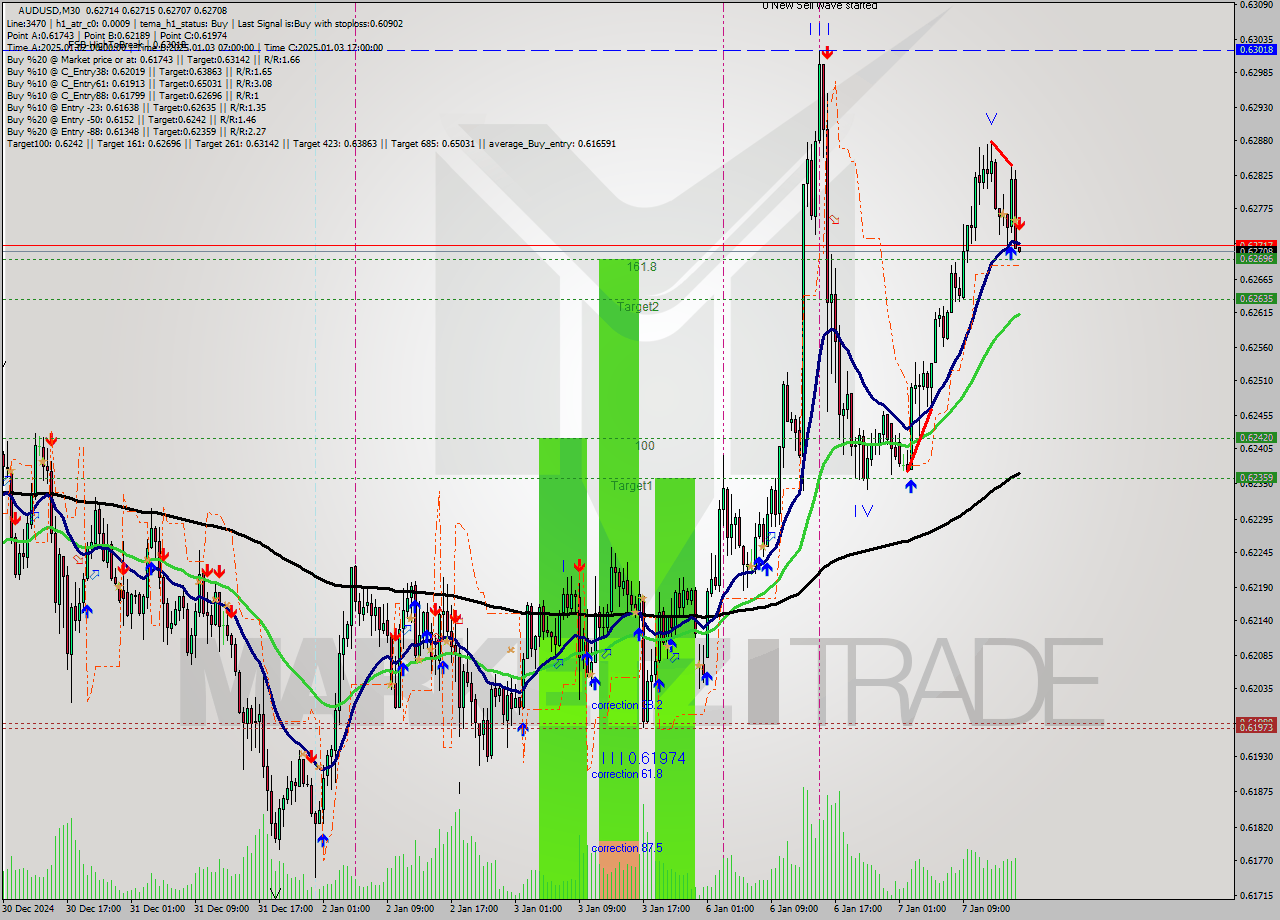Click the '161.8' Fibonacci level label
This screenshot has width=1280, height=920.
click(641, 267)
